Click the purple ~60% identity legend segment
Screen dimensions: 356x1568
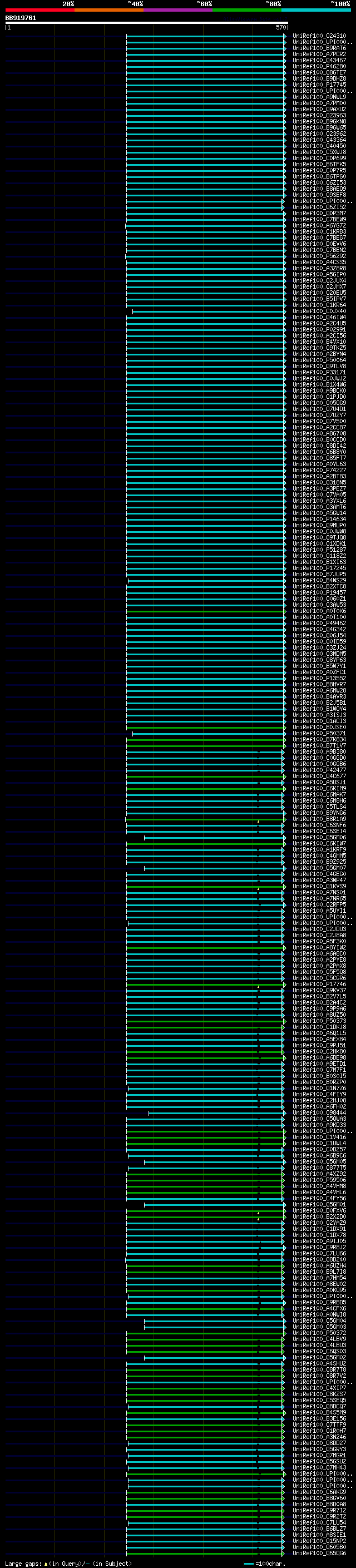(179, 10)
